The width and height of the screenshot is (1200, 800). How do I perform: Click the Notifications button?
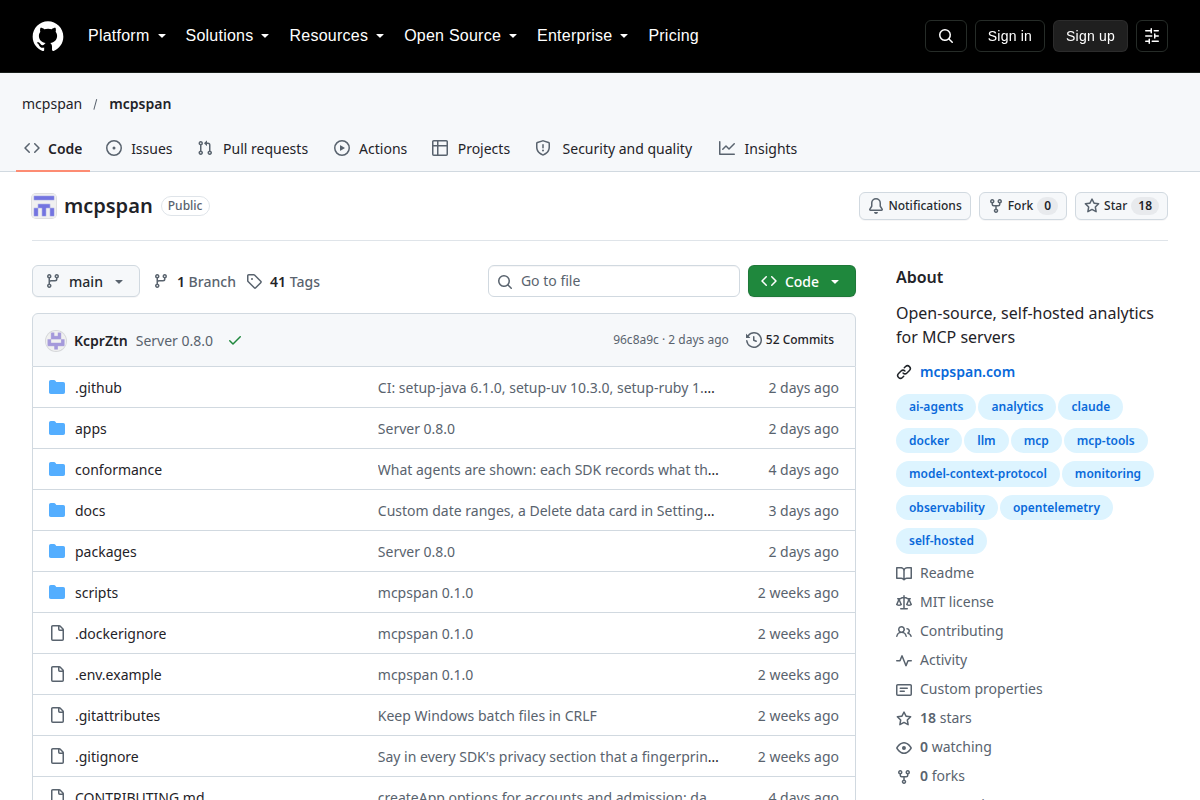pyautogui.click(x=915, y=206)
